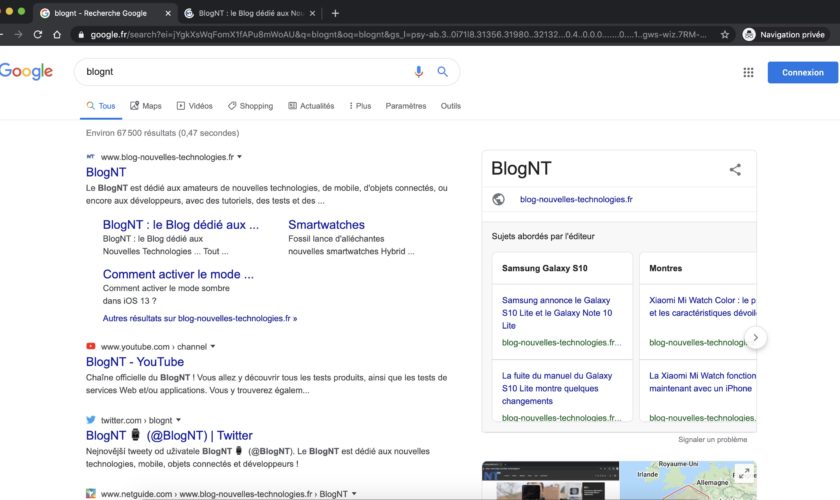The width and height of the screenshot is (840, 500).
Task: Click the Google search input field
Action: tap(240, 72)
